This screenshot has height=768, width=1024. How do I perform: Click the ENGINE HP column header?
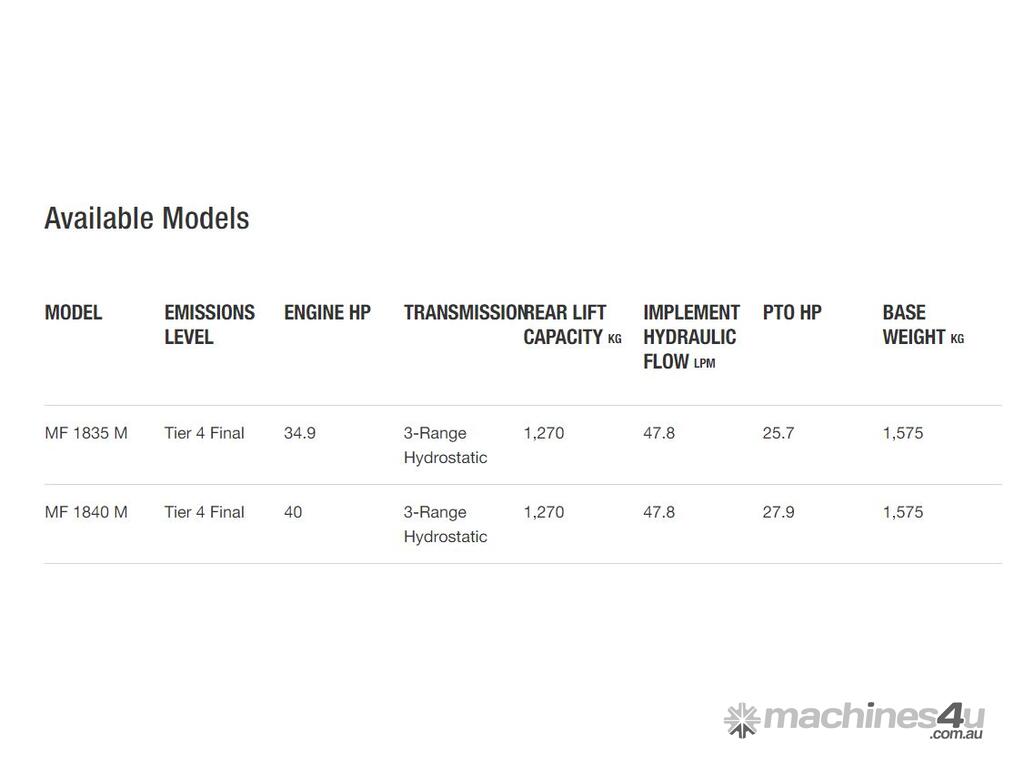[x=327, y=313]
